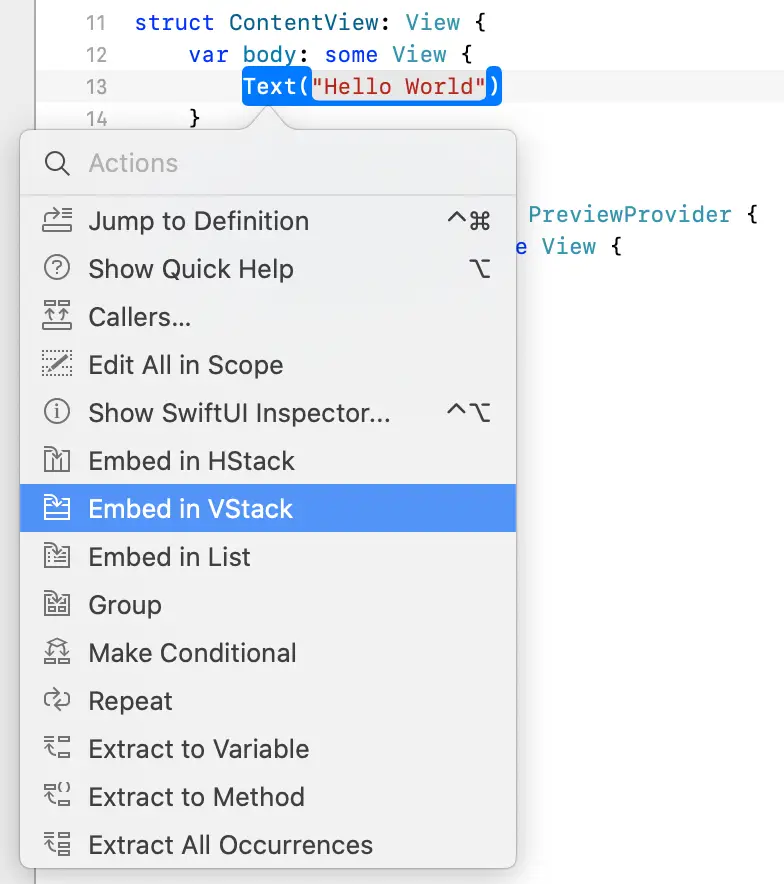Click the "Hello World" string literal
The image size is (784, 884).
[x=398, y=86]
